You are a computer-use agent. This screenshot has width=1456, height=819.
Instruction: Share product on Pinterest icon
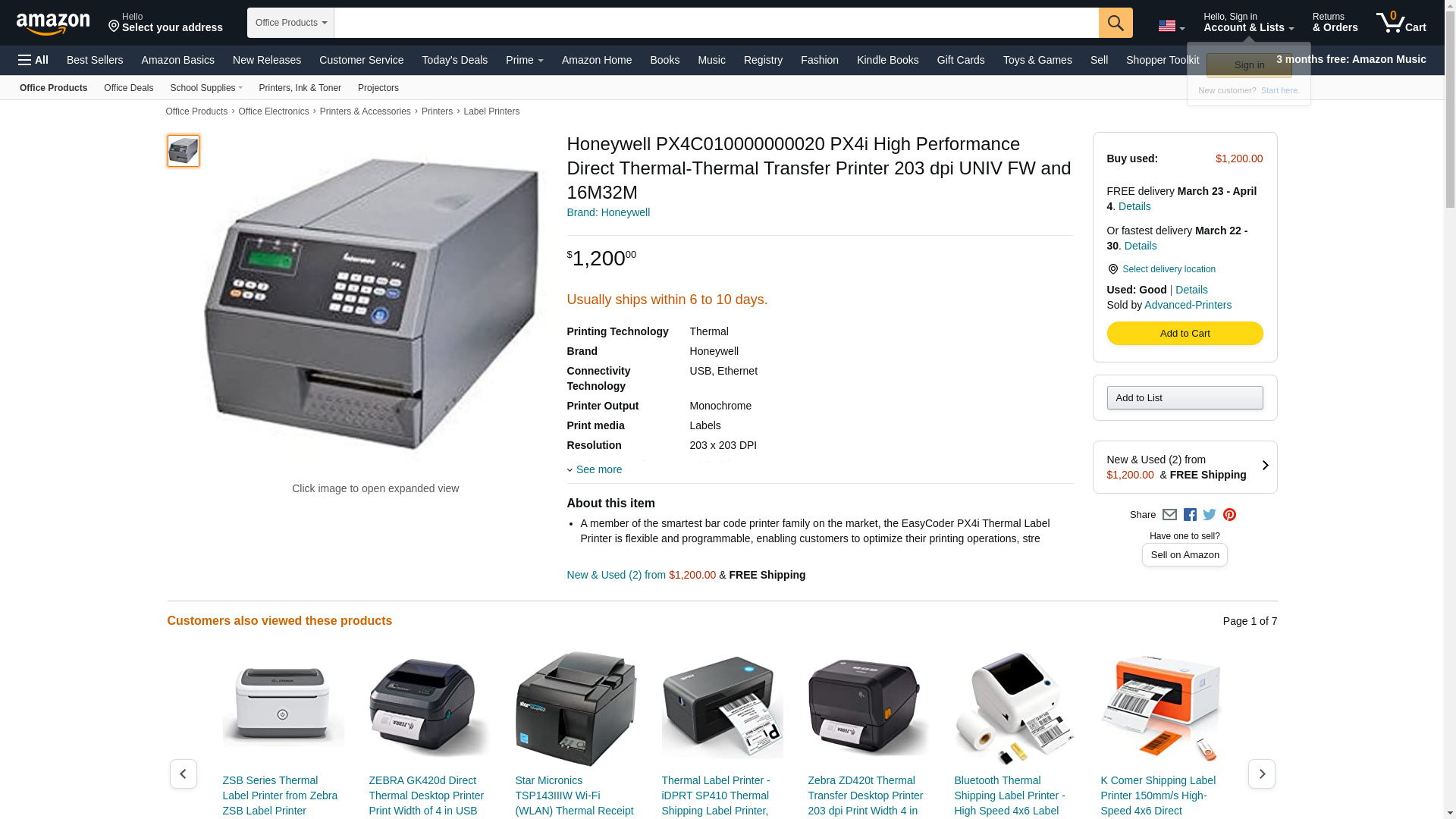pos(1229,515)
